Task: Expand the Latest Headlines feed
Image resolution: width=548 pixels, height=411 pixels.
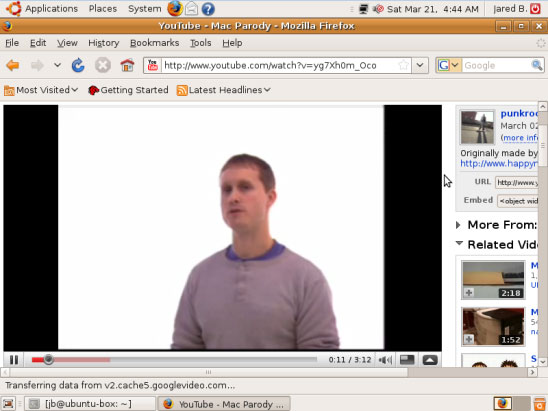Action: pos(224,90)
